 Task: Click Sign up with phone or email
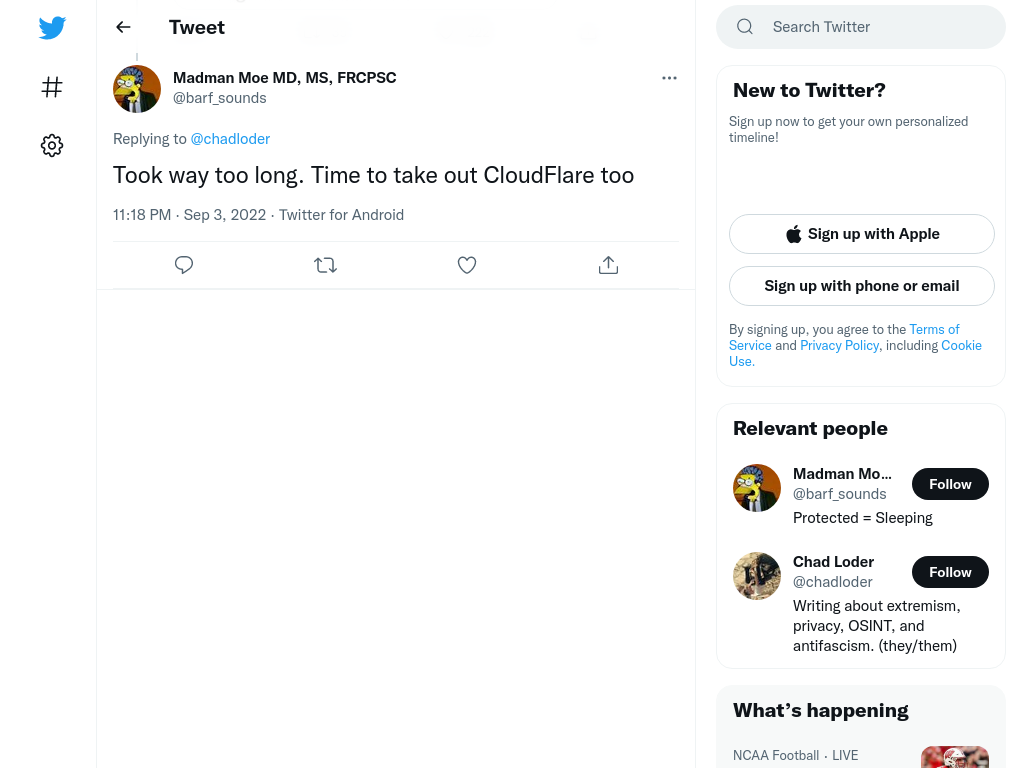(861, 286)
